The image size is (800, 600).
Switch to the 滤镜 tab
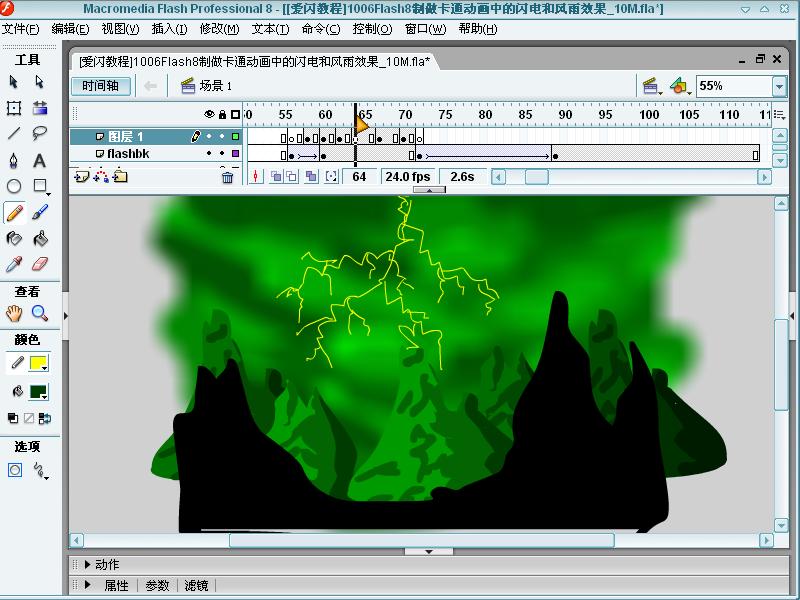(196, 585)
